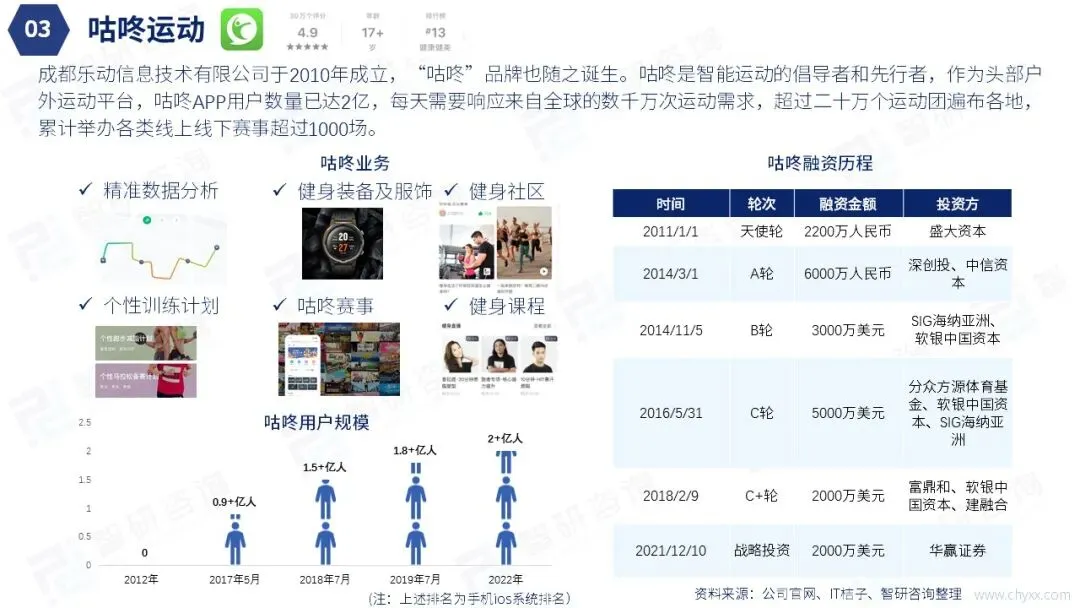Click the C轮 round cell
Screen dimensions: 1080x608
pos(762,413)
